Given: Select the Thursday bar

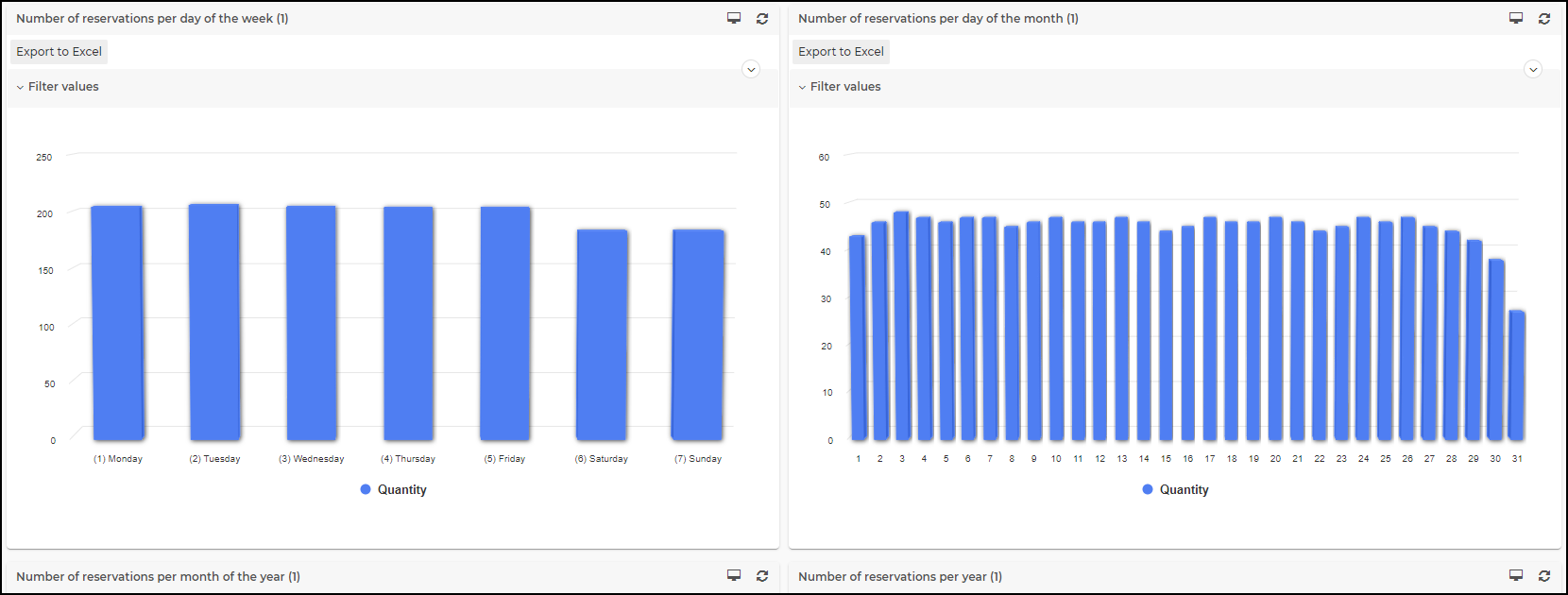Looking at the screenshot, I should click(x=408, y=323).
